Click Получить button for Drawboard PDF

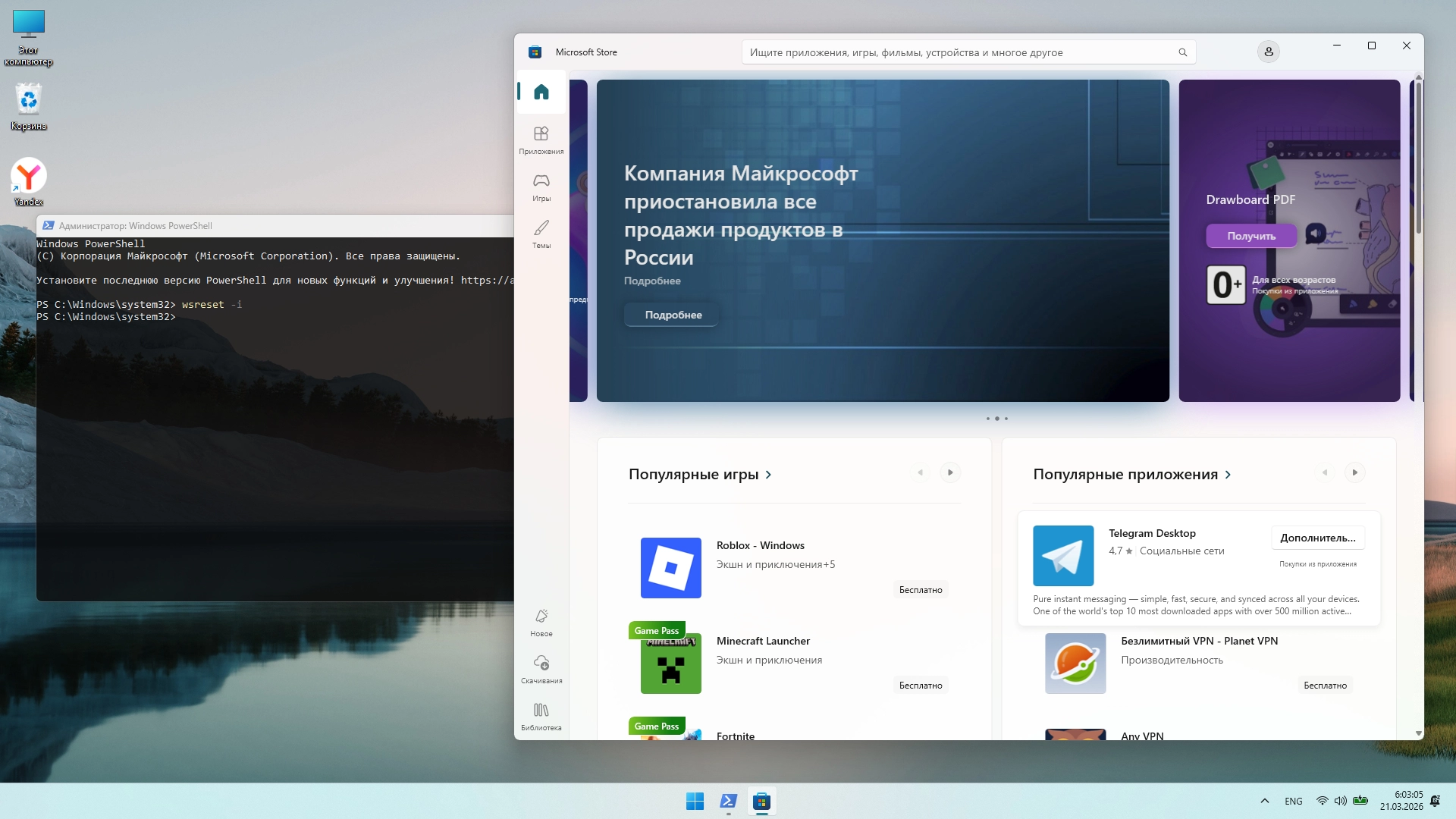tap(1251, 236)
